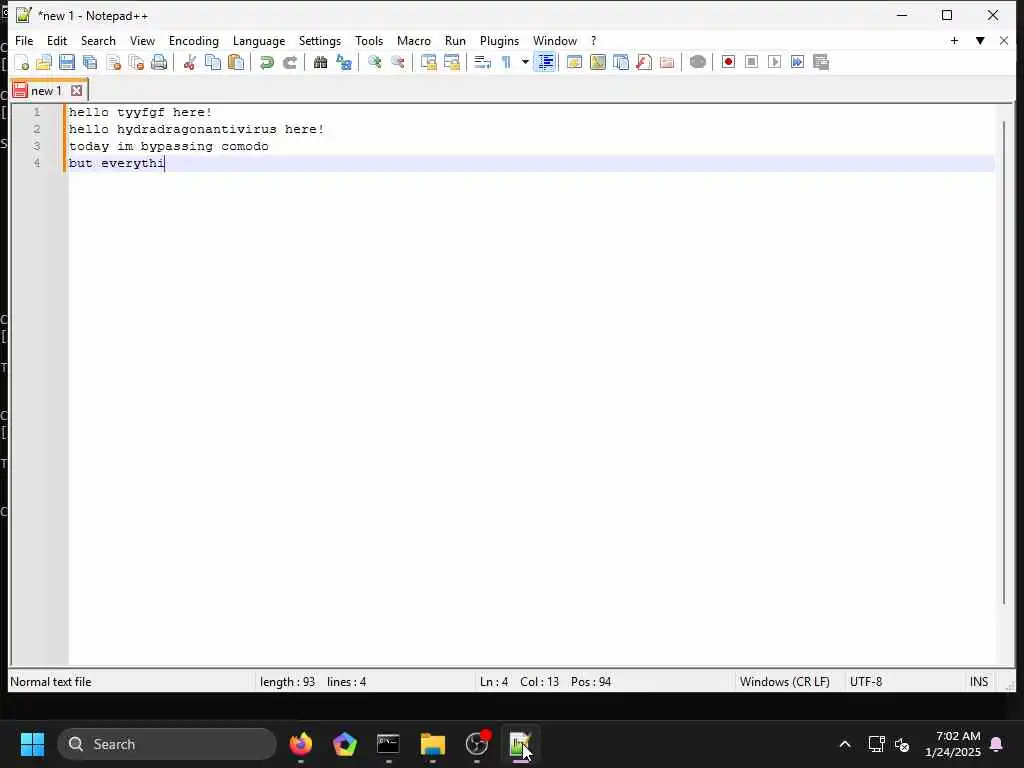Toggle the Document Map toolbar icon
This screenshot has width=1024, height=768.
click(598, 63)
